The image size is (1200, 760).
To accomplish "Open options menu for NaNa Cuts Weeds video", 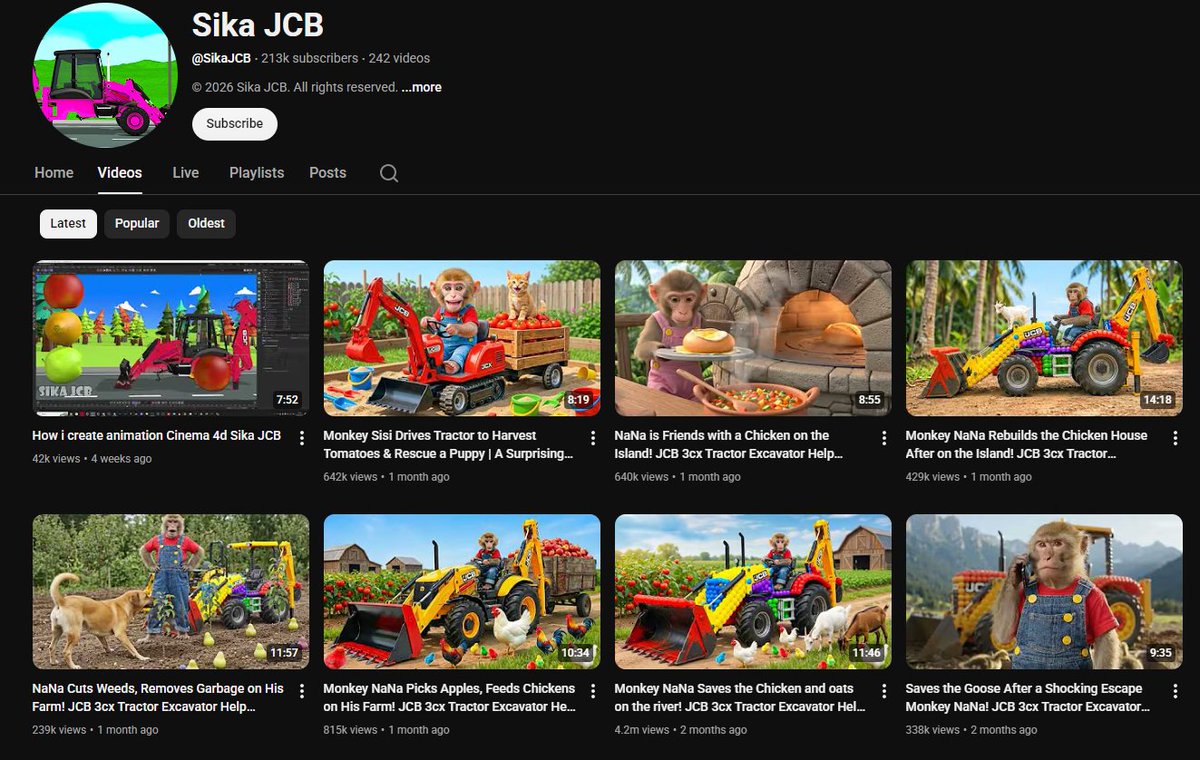I will 302,692.
